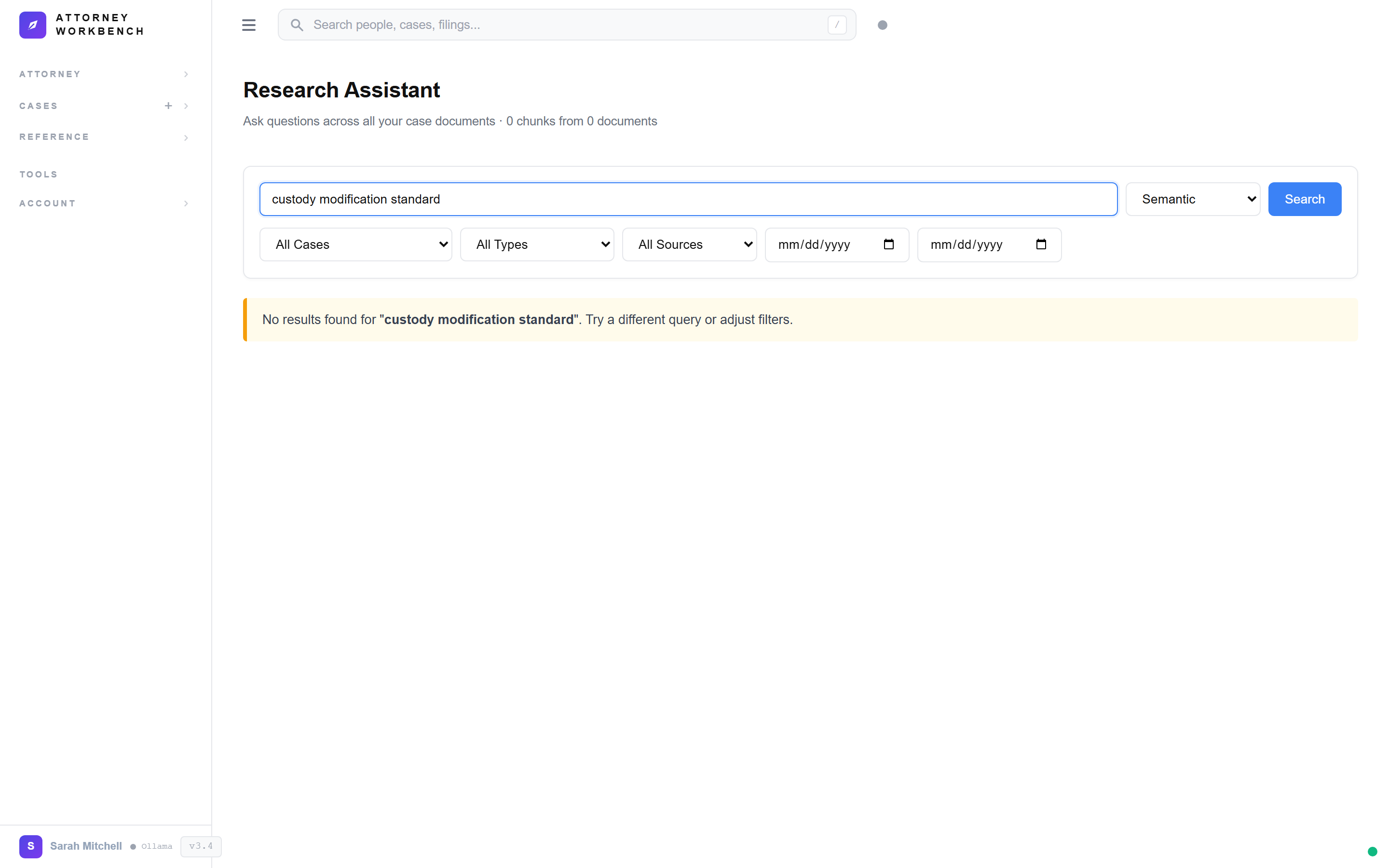Click the Search button
Viewport: 1389px width, 868px height.
1304,199
